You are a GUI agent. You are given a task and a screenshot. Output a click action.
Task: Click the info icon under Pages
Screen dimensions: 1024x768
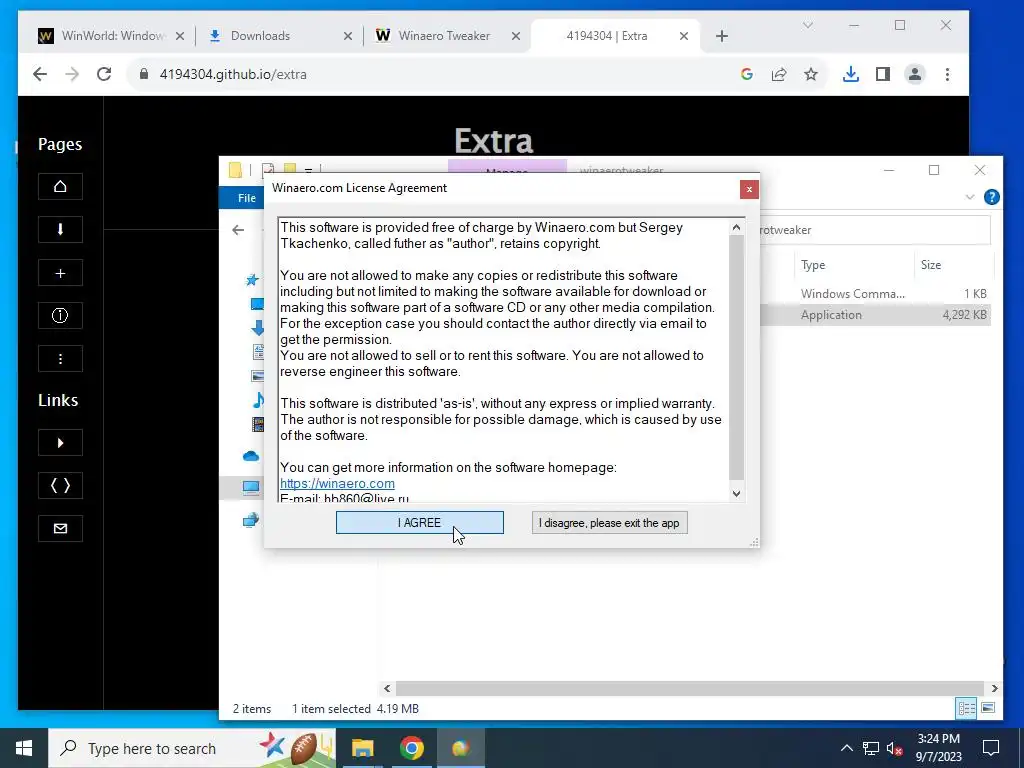[60, 316]
